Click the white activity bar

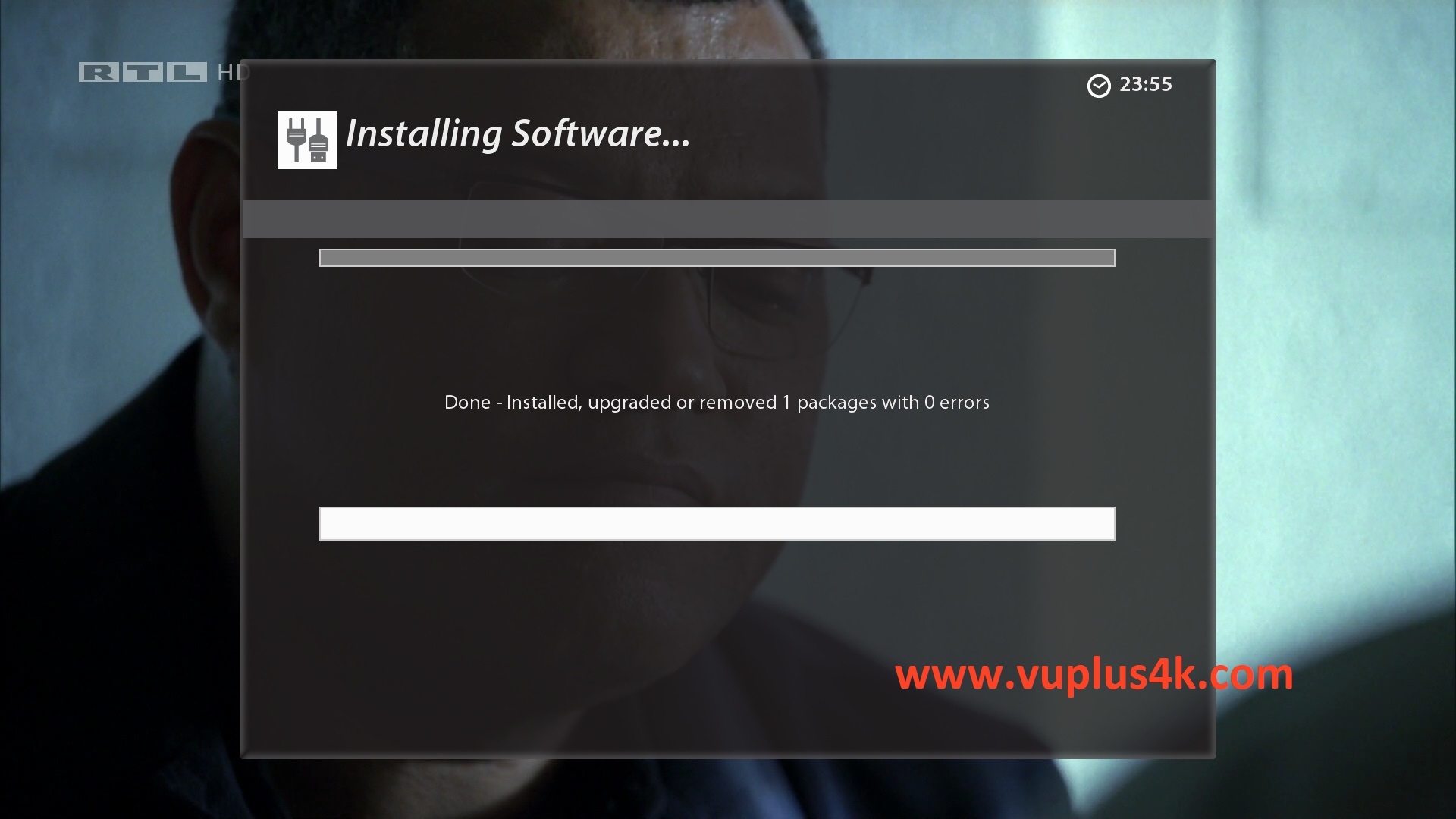[717, 523]
